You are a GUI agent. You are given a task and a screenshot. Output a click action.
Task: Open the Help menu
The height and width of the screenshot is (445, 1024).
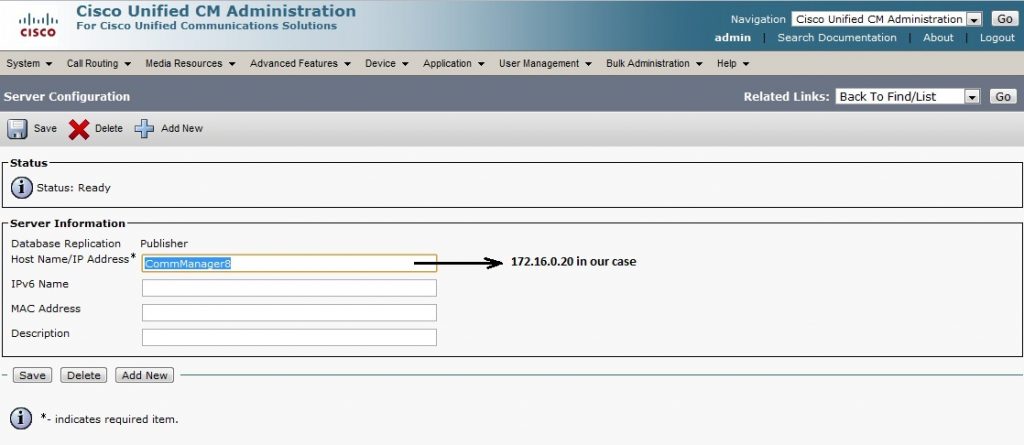[x=733, y=63]
